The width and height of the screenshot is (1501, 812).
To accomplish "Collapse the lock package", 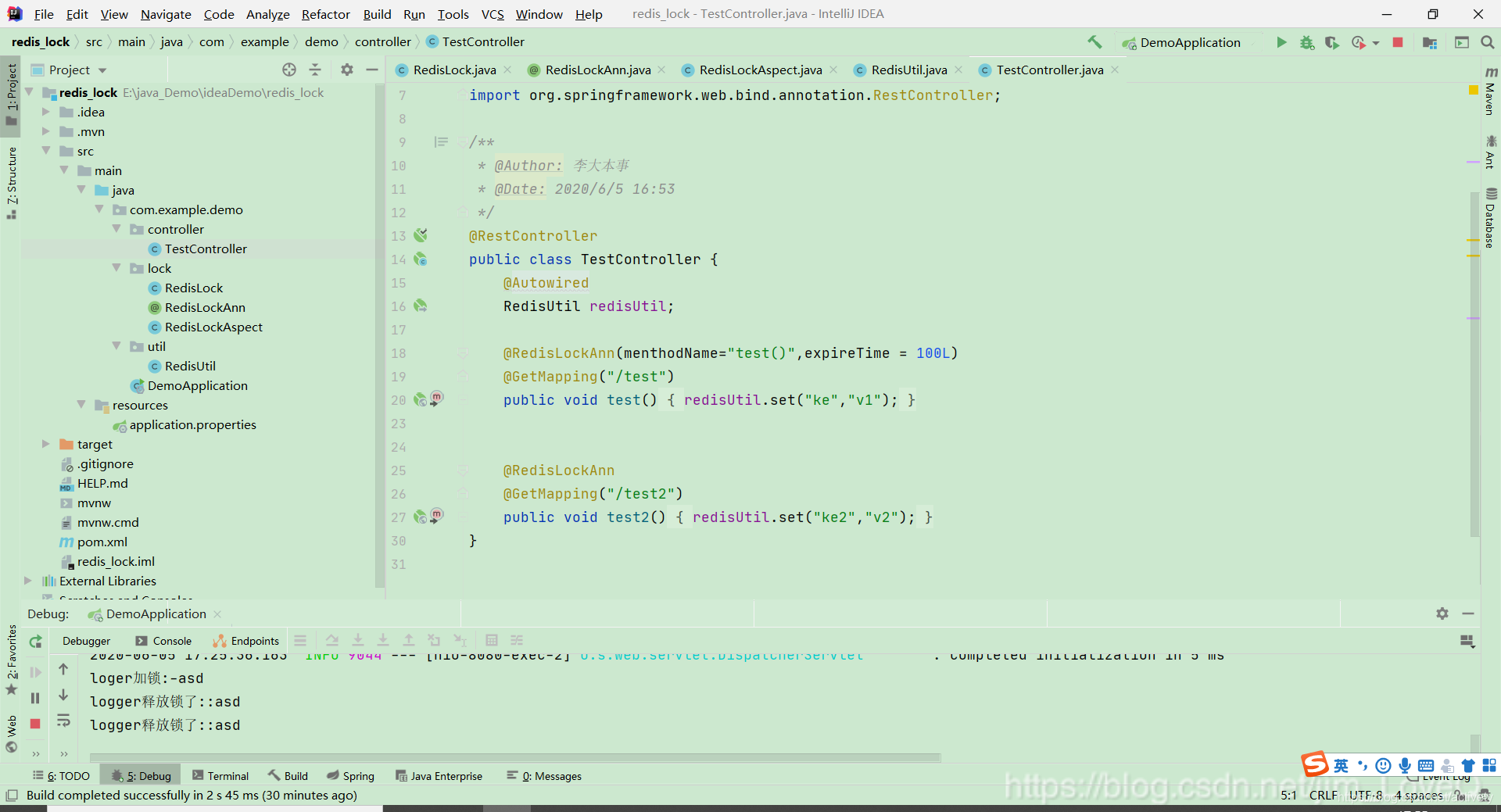I will pos(116,268).
